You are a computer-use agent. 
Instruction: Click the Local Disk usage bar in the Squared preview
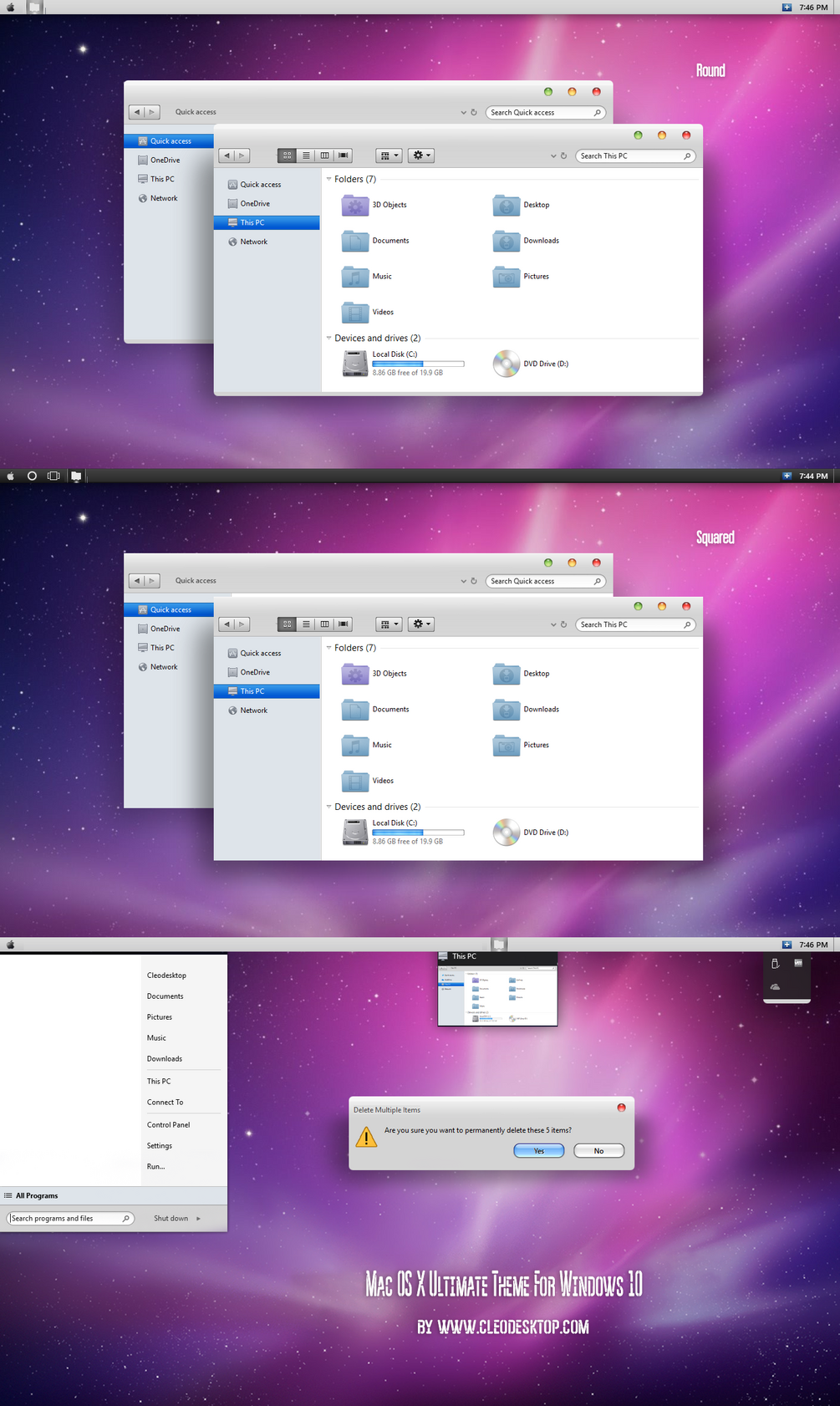click(x=418, y=833)
